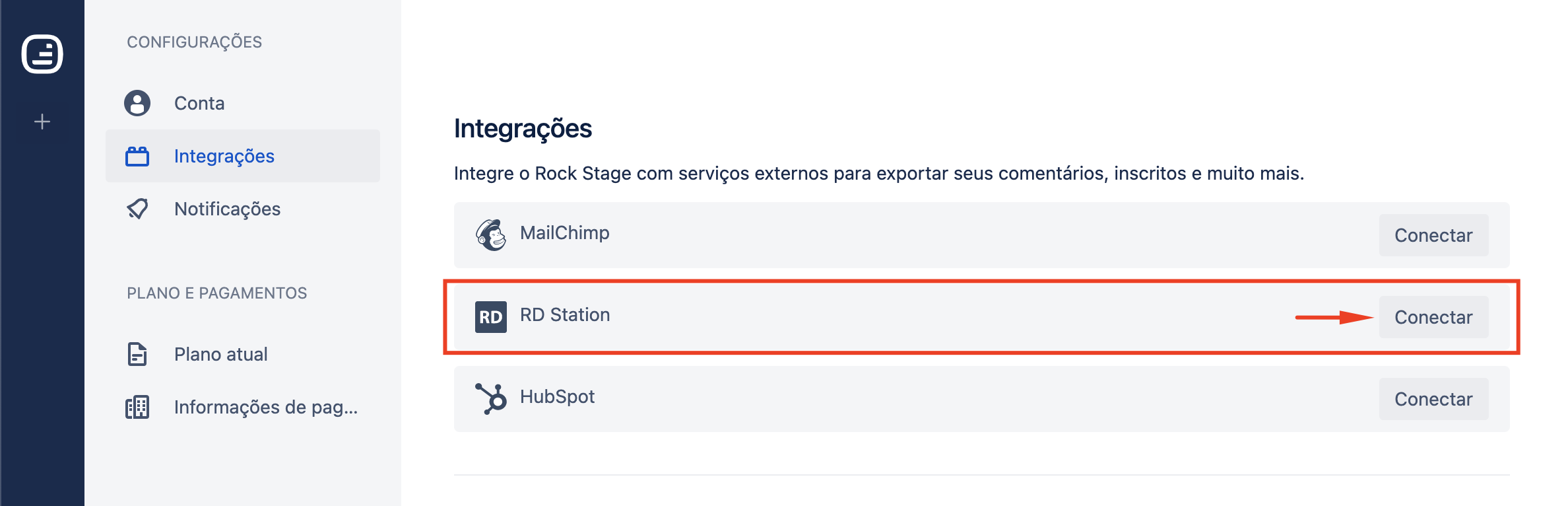Connect the MailChimp integration

pos(1433,235)
